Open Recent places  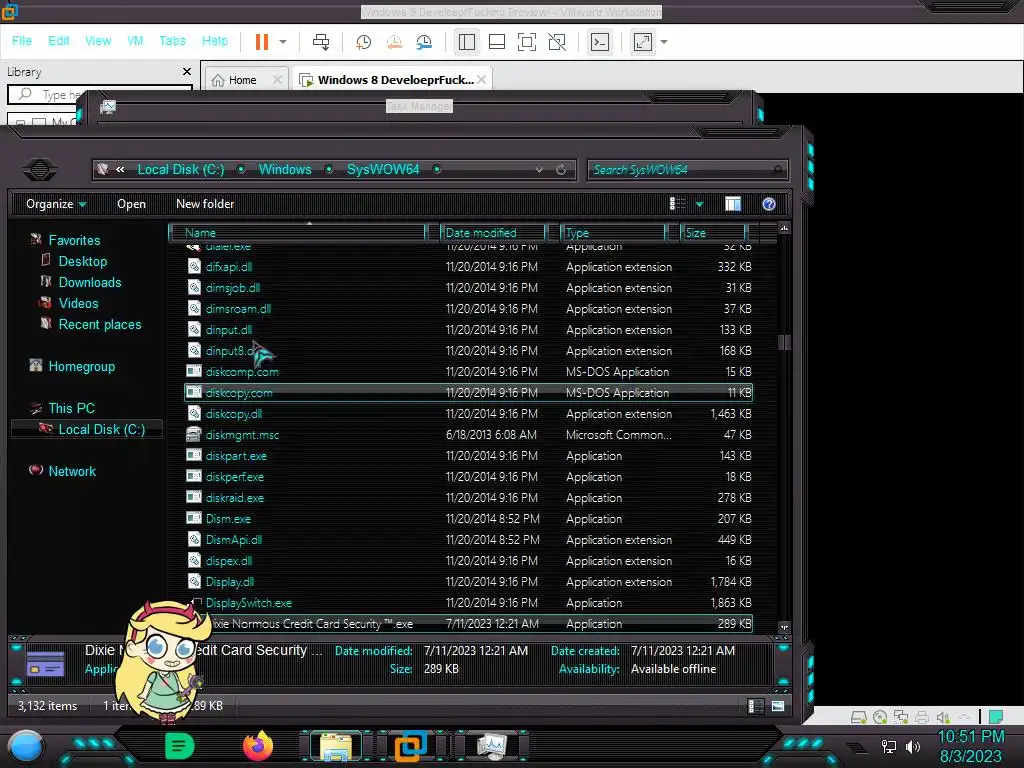point(99,324)
